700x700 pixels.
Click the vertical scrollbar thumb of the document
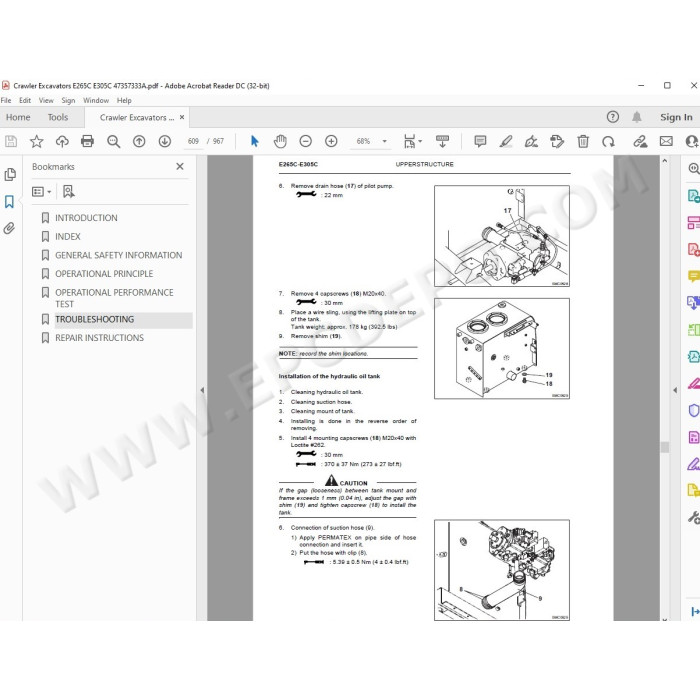point(665,447)
